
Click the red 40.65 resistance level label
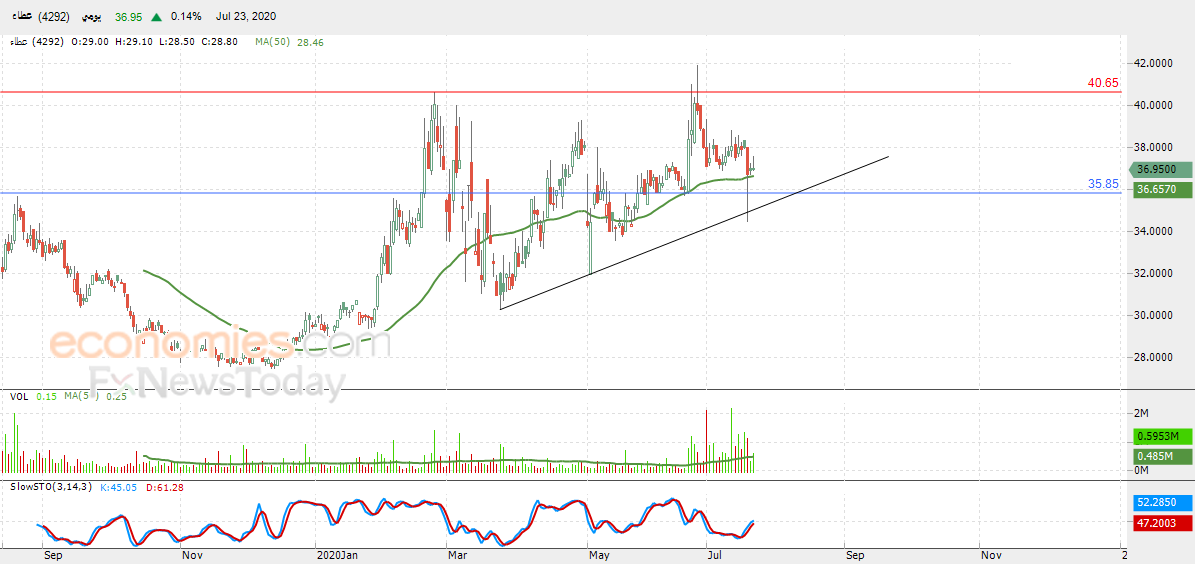tap(1104, 83)
